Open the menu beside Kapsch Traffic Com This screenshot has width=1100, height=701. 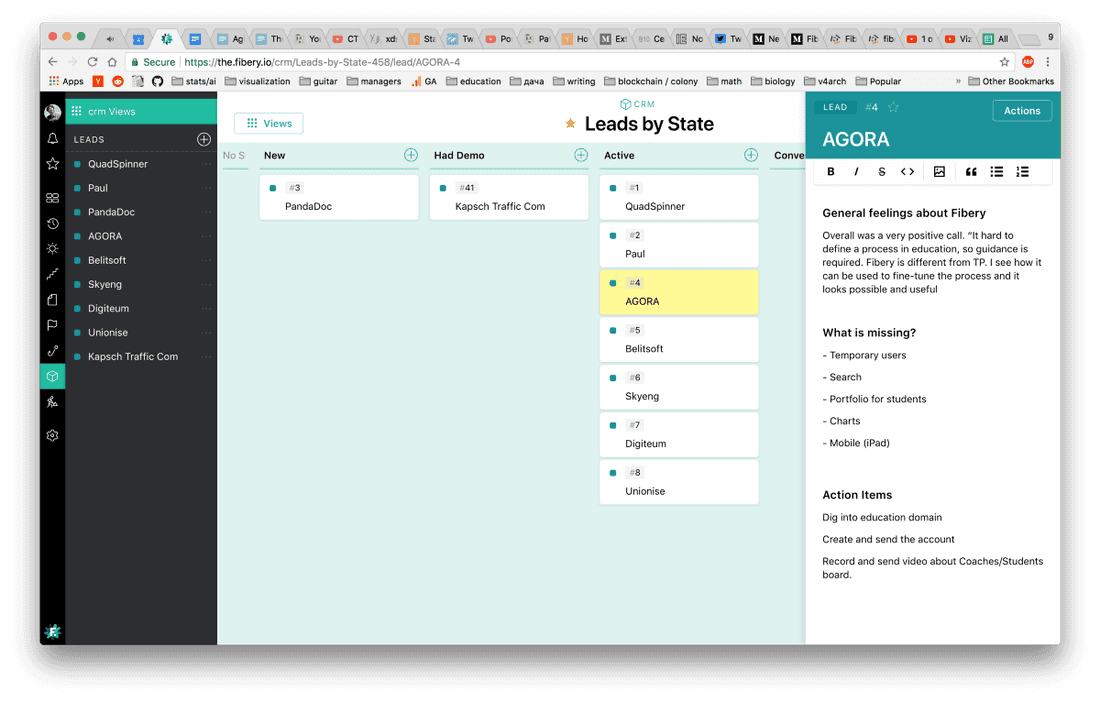coord(207,356)
